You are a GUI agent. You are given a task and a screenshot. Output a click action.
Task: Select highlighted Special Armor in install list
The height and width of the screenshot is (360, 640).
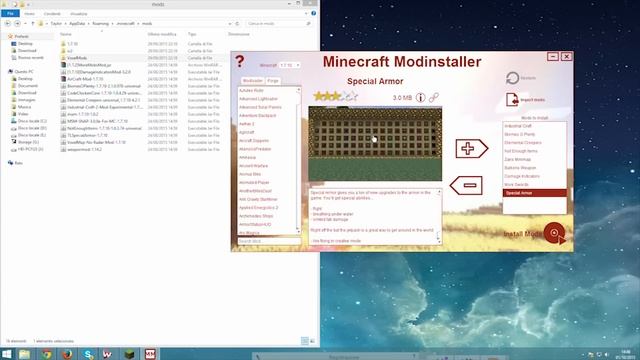tap(535, 193)
